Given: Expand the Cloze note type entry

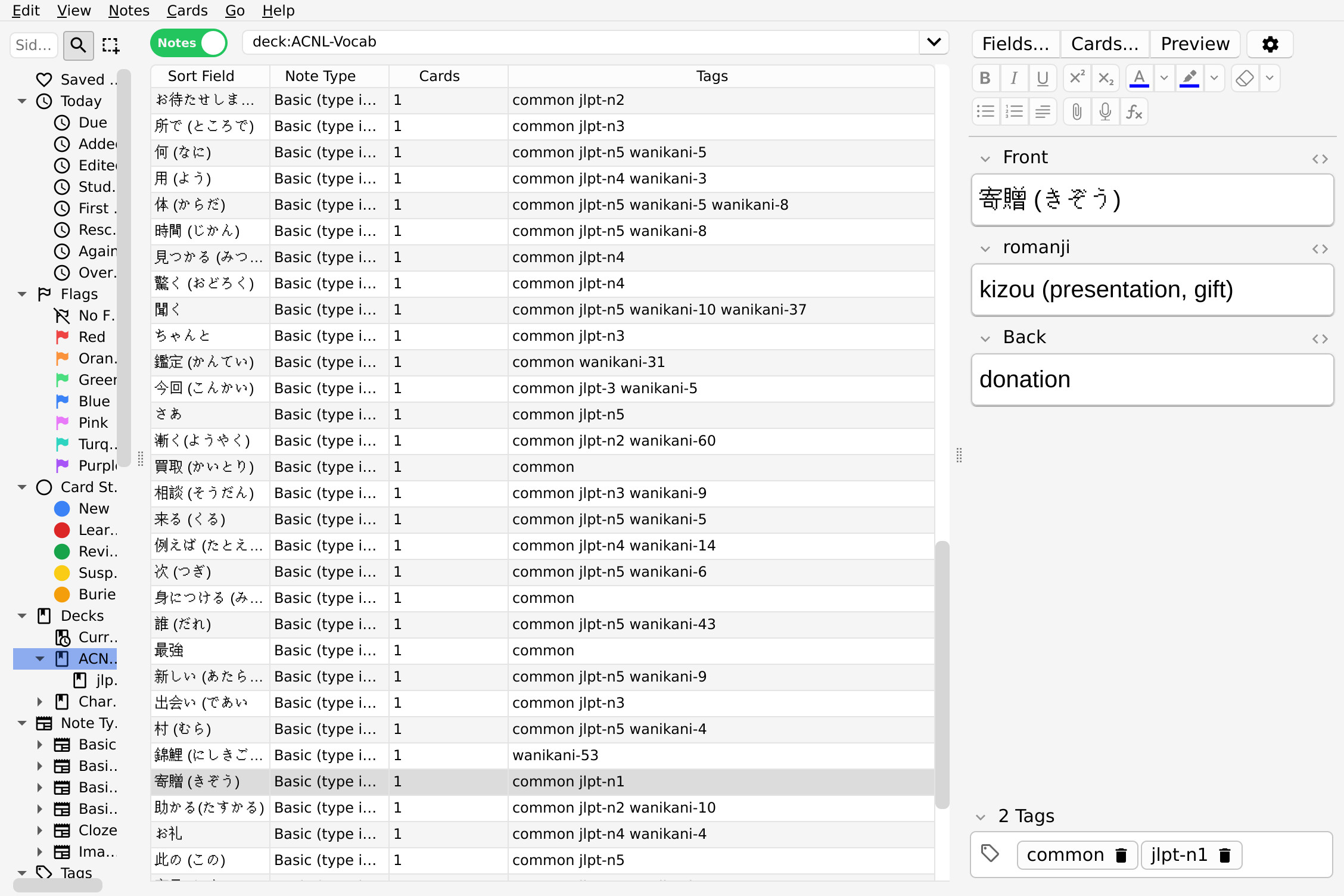Looking at the screenshot, I should pyautogui.click(x=41, y=830).
